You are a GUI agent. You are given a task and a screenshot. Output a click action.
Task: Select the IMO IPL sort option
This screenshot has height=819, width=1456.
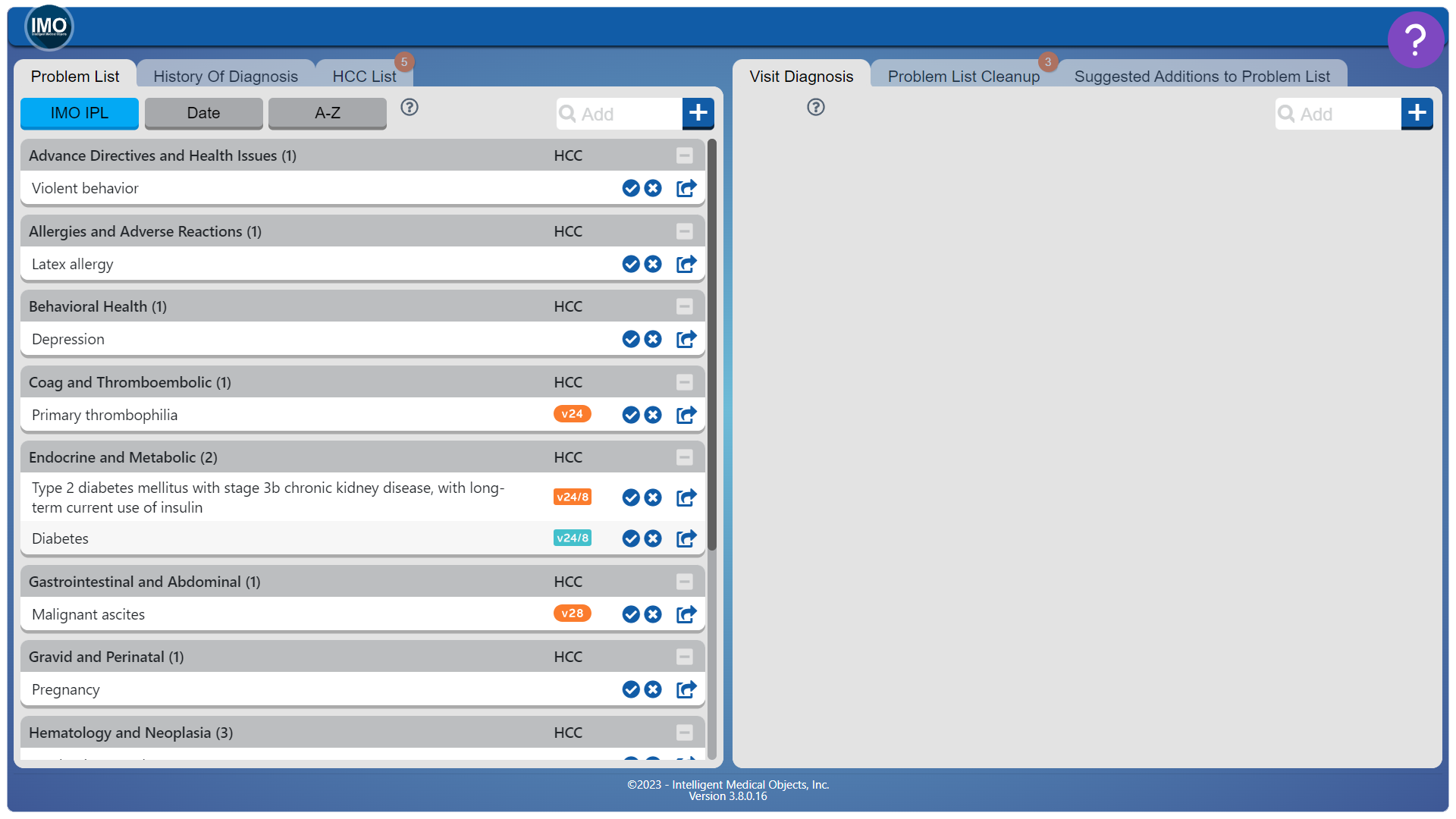point(80,113)
